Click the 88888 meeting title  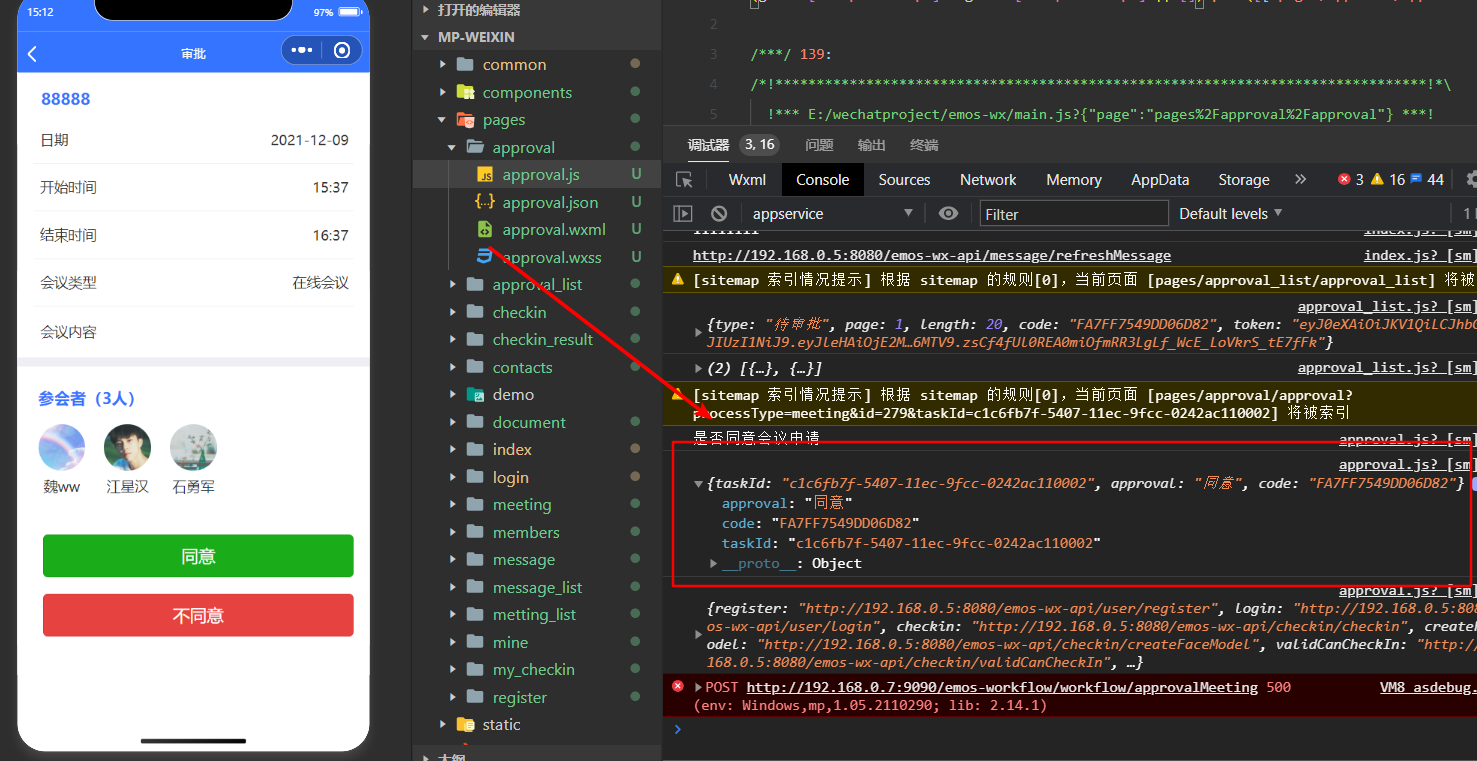click(x=66, y=99)
